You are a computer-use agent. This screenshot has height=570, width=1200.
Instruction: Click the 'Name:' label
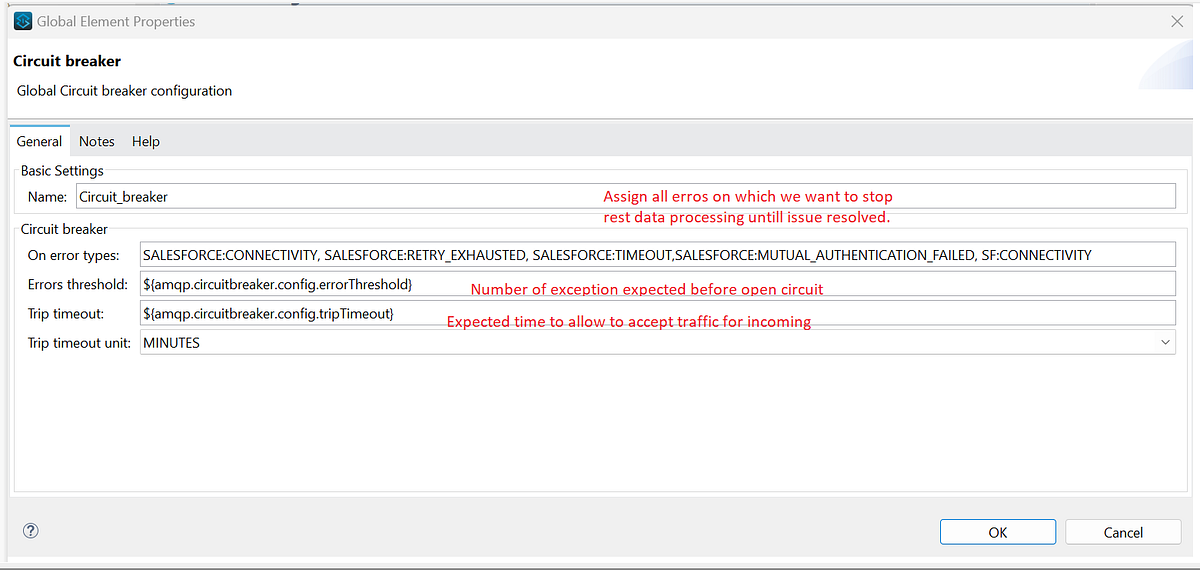pos(47,197)
